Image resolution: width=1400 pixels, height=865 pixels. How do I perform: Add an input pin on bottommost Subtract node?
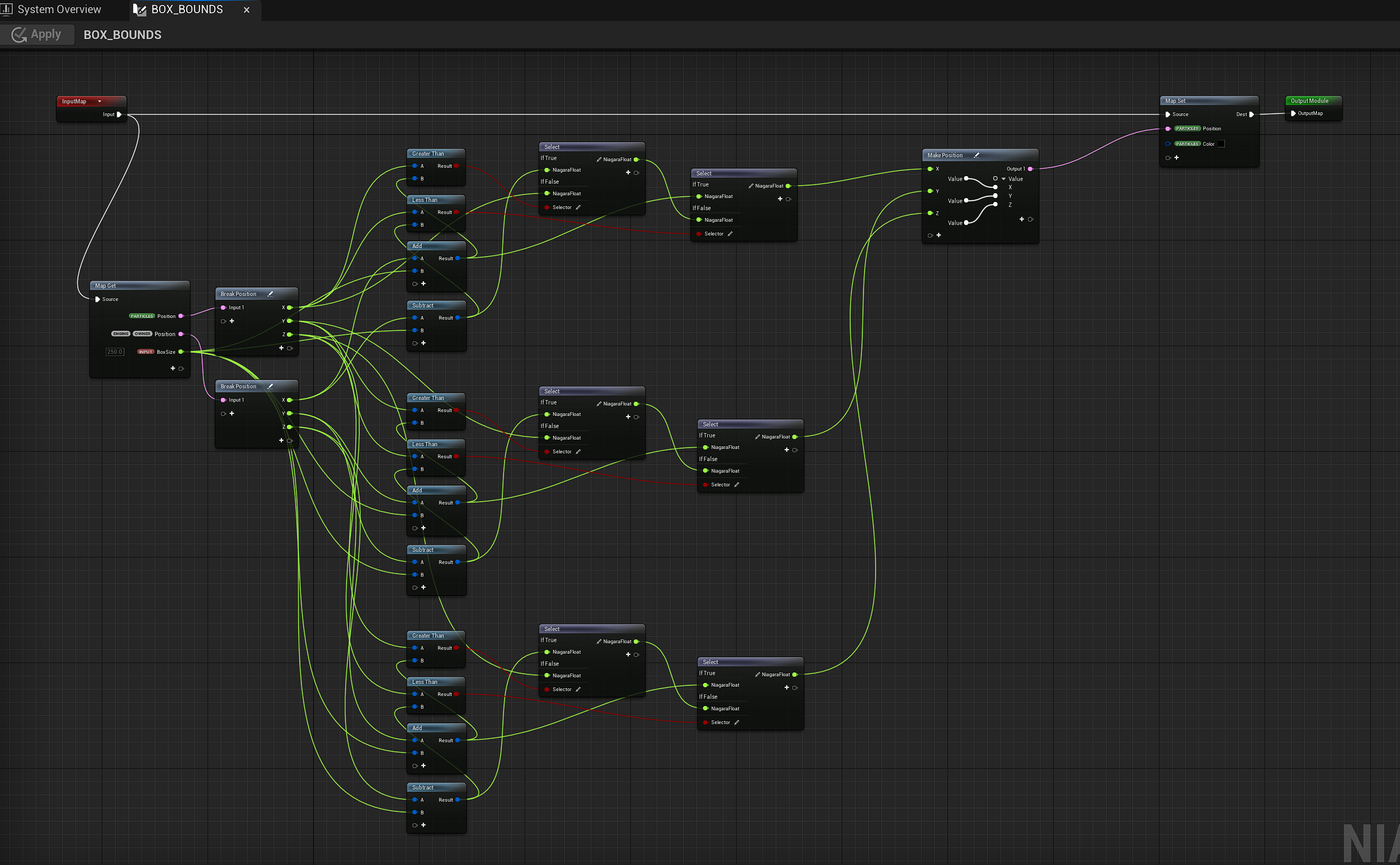pyautogui.click(x=423, y=825)
